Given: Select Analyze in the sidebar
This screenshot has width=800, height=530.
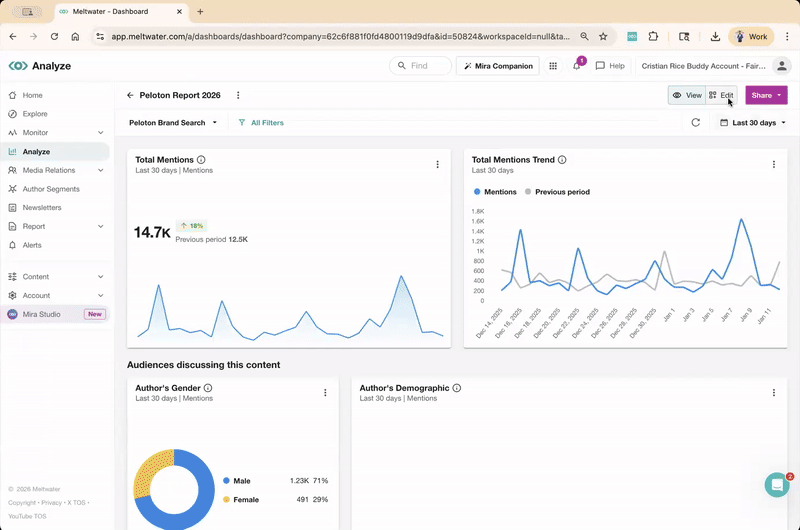Looking at the screenshot, I should click(x=55, y=152).
